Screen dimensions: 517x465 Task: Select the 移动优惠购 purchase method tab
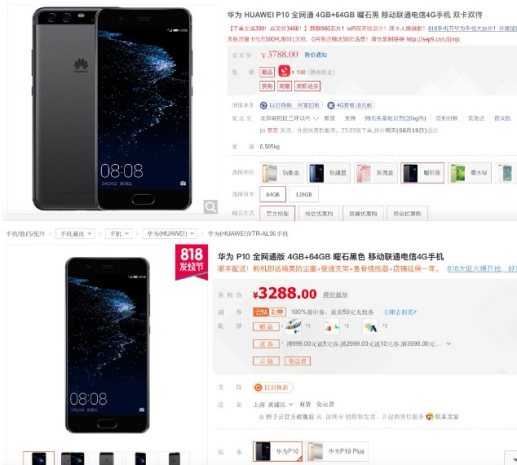coord(407,214)
